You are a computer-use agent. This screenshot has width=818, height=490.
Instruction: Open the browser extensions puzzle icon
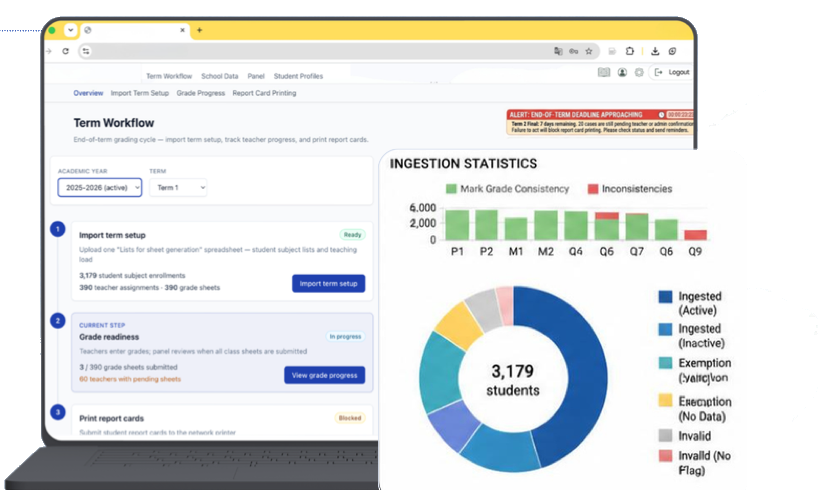click(x=630, y=51)
